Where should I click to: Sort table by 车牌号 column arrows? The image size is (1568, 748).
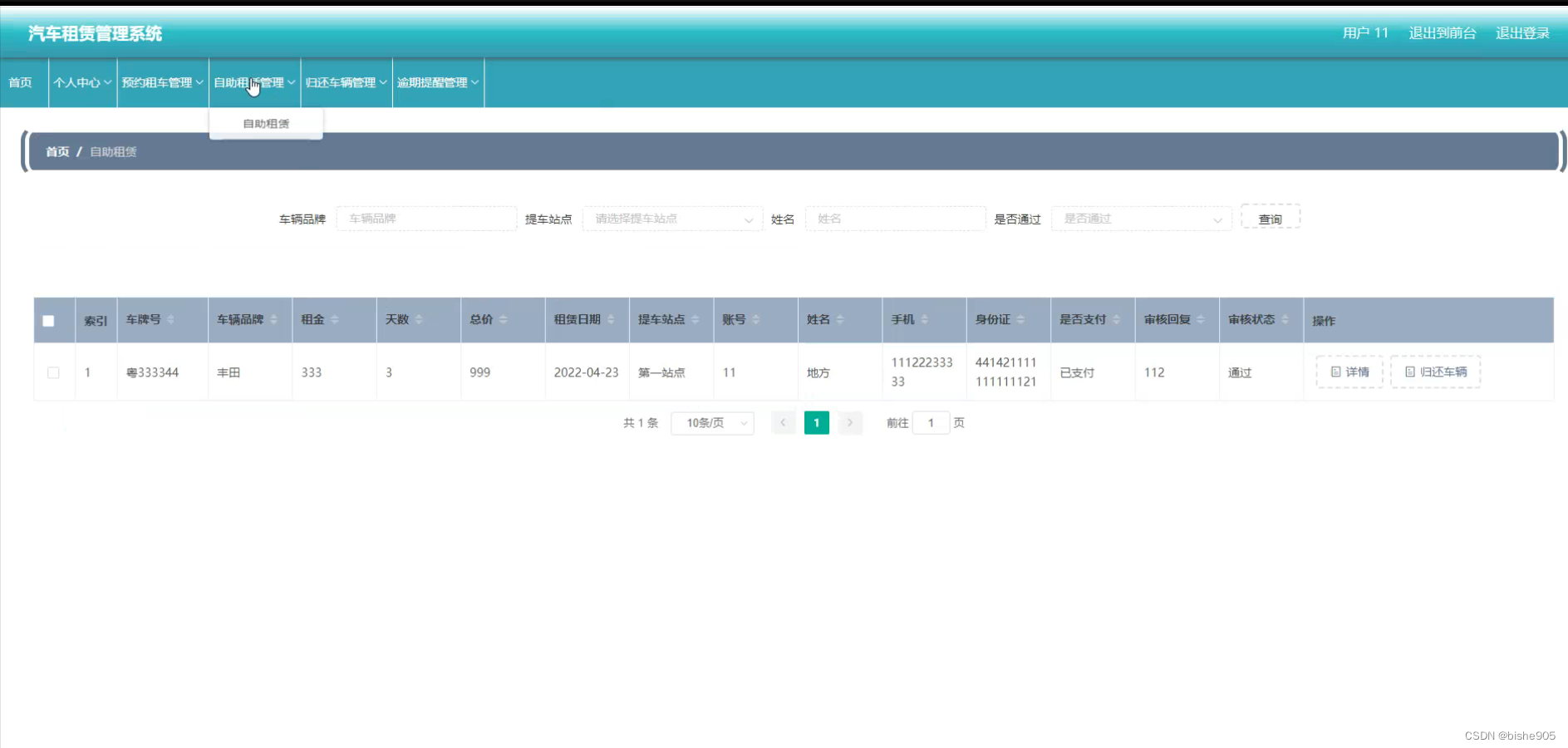170,320
